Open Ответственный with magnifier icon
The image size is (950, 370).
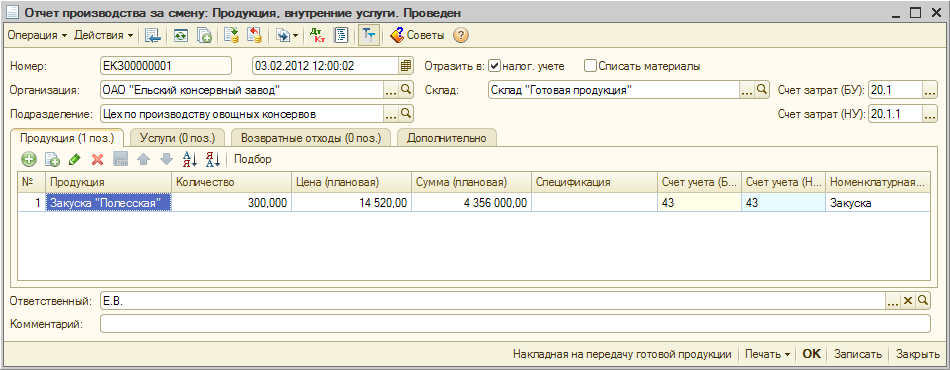click(x=923, y=300)
